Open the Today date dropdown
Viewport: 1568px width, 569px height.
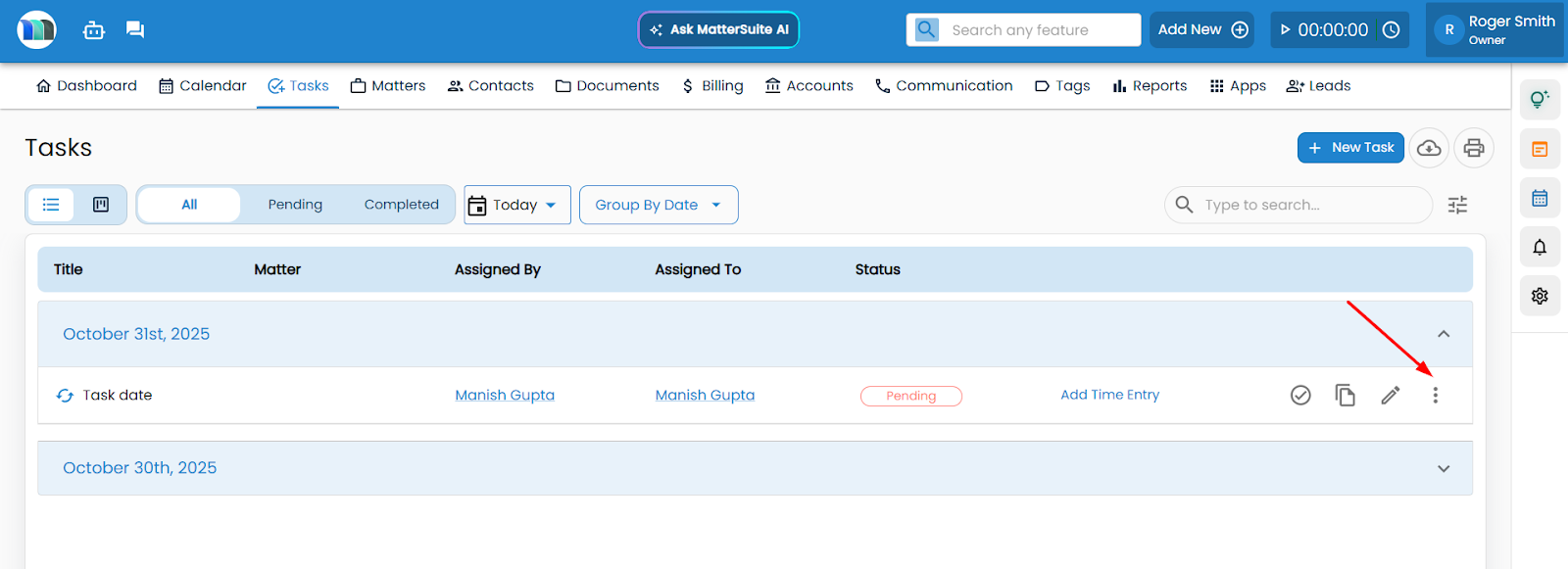pos(516,205)
